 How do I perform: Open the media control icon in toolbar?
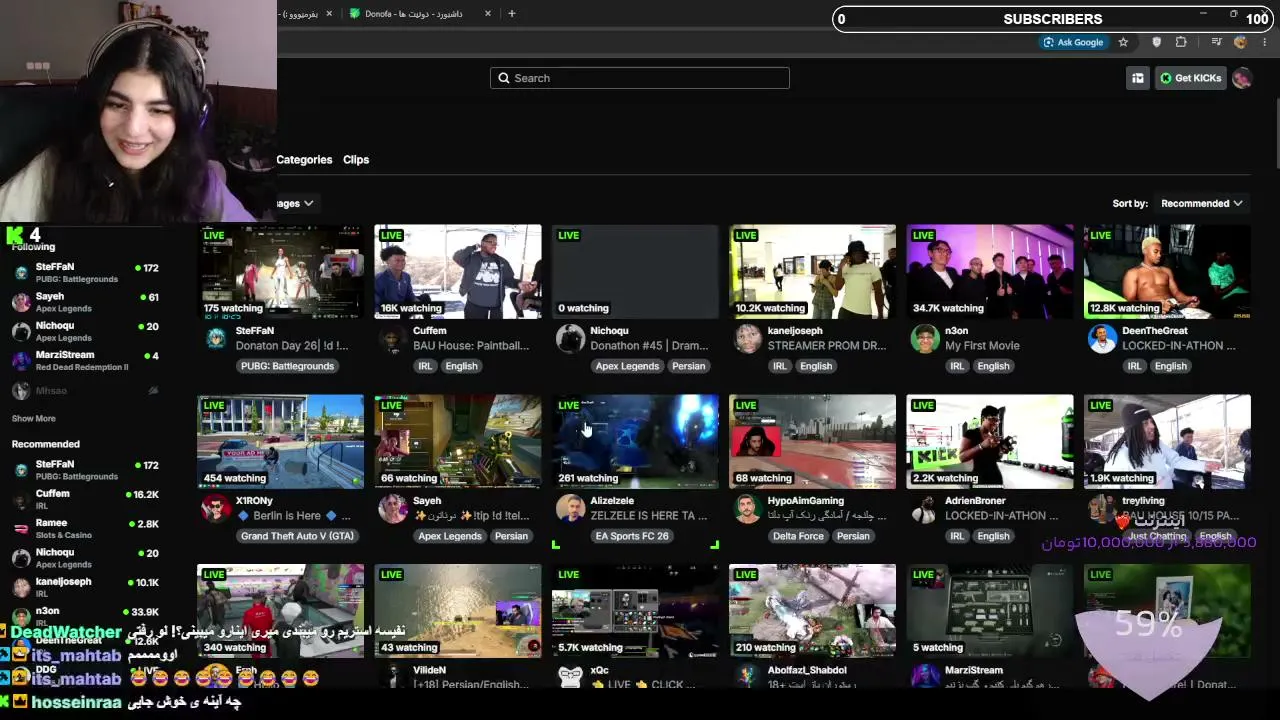point(1217,42)
